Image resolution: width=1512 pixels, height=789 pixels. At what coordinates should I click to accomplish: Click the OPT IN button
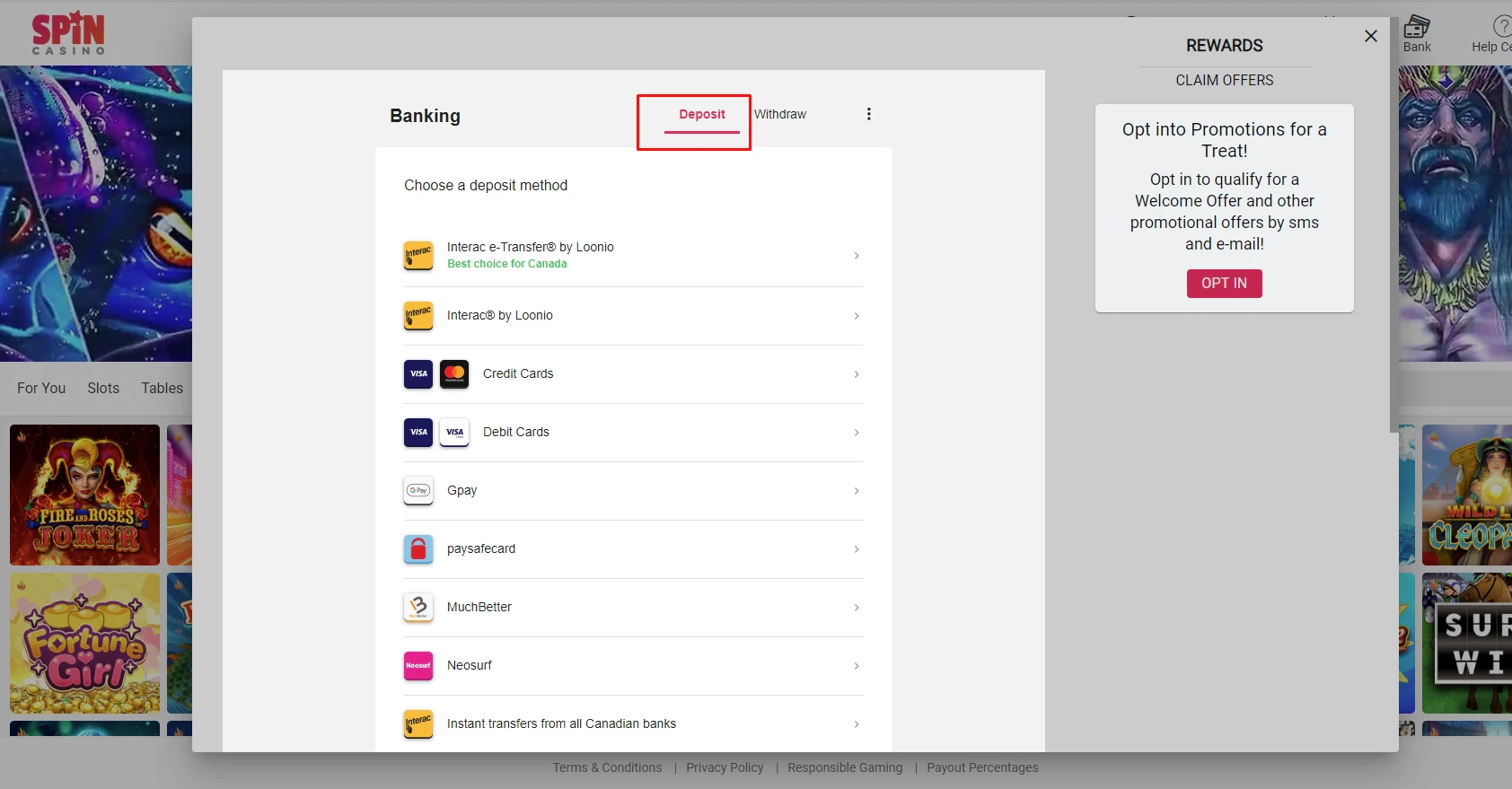tap(1225, 284)
